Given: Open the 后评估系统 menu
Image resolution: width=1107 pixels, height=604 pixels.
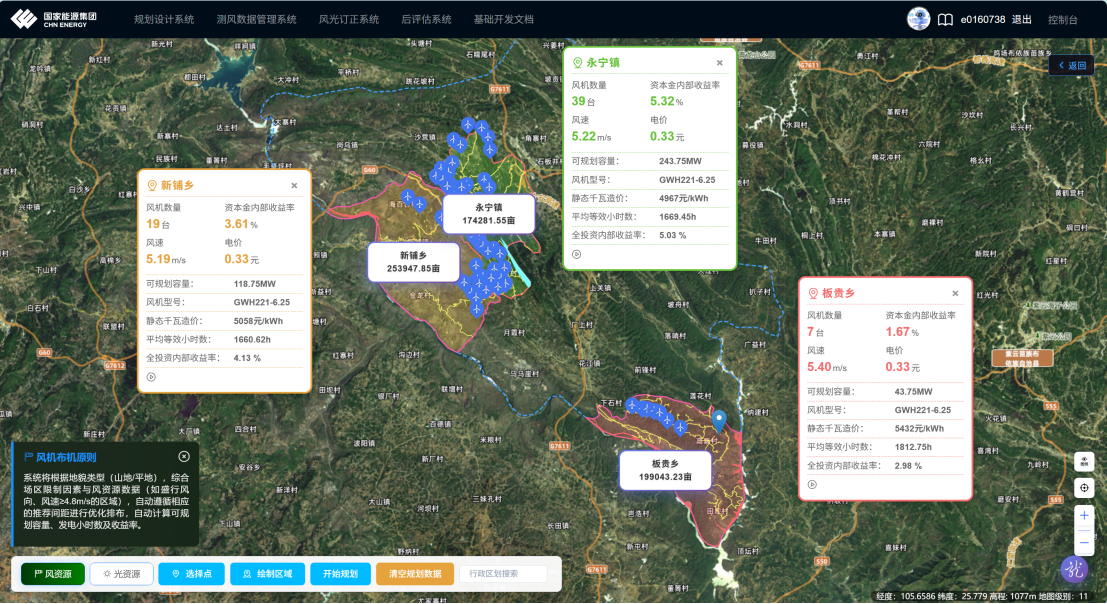Looking at the screenshot, I should point(426,20).
